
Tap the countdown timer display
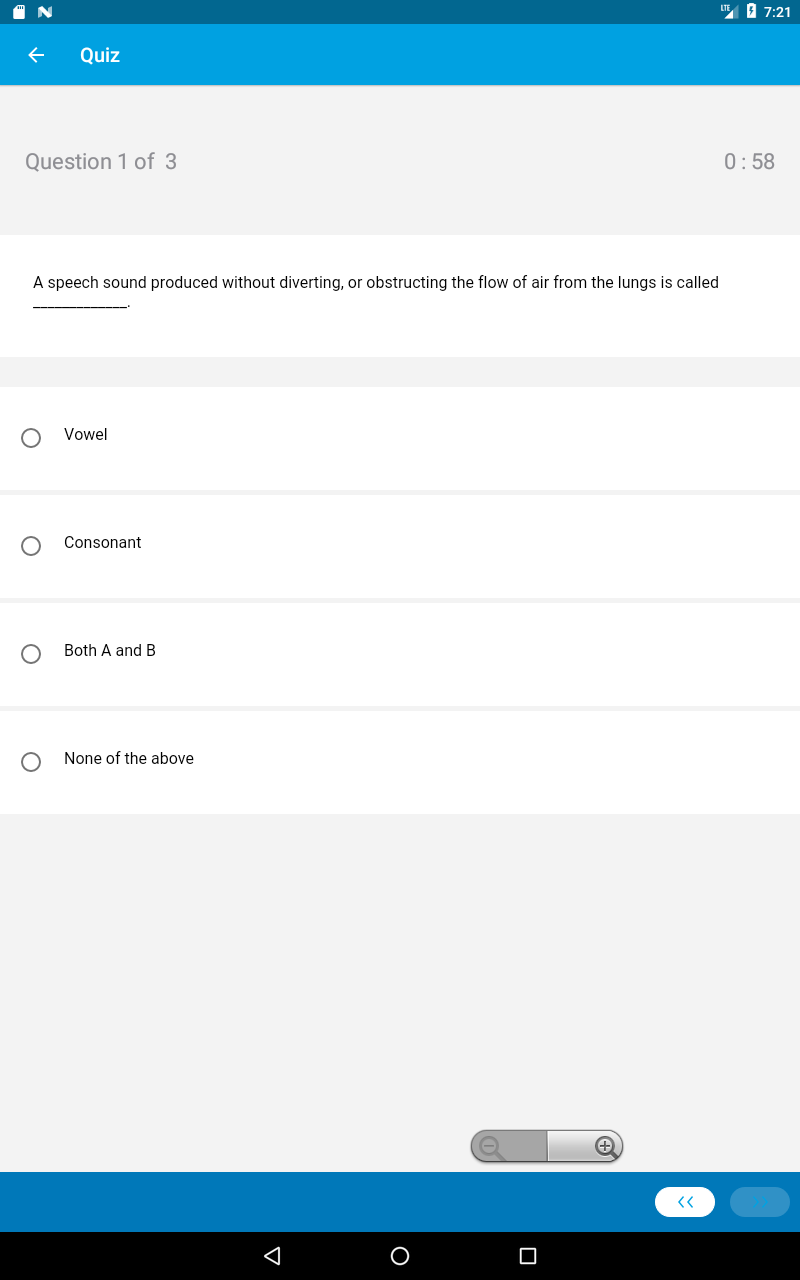tap(749, 161)
